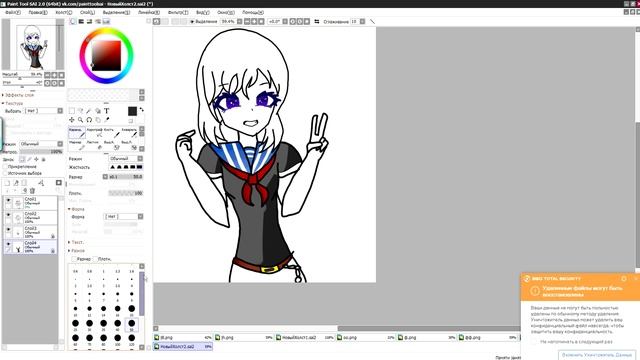640x360 pixels.
Task: Open the brush Режим dropdown
Action: point(126,158)
